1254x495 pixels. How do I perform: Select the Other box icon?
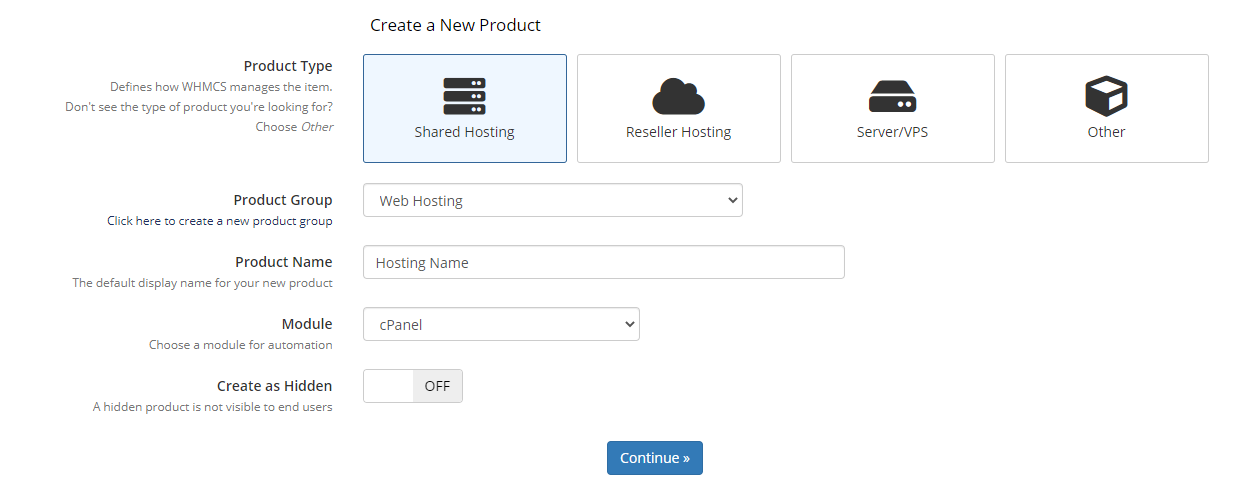point(1107,96)
